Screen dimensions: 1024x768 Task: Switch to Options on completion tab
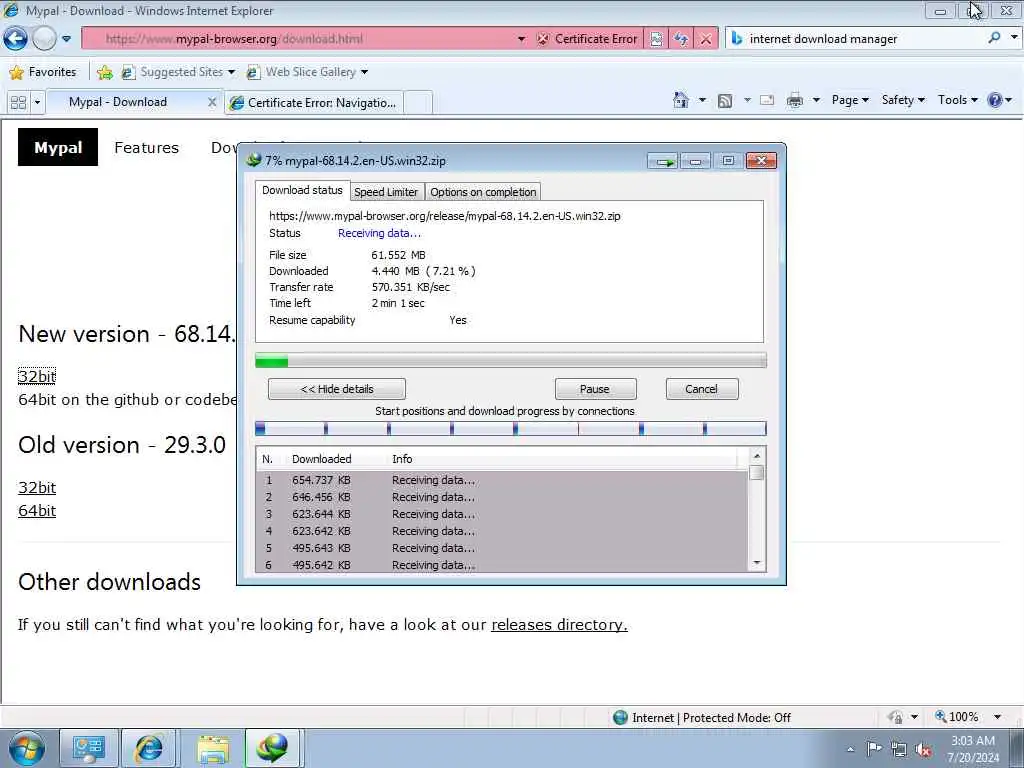tap(483, 192)
